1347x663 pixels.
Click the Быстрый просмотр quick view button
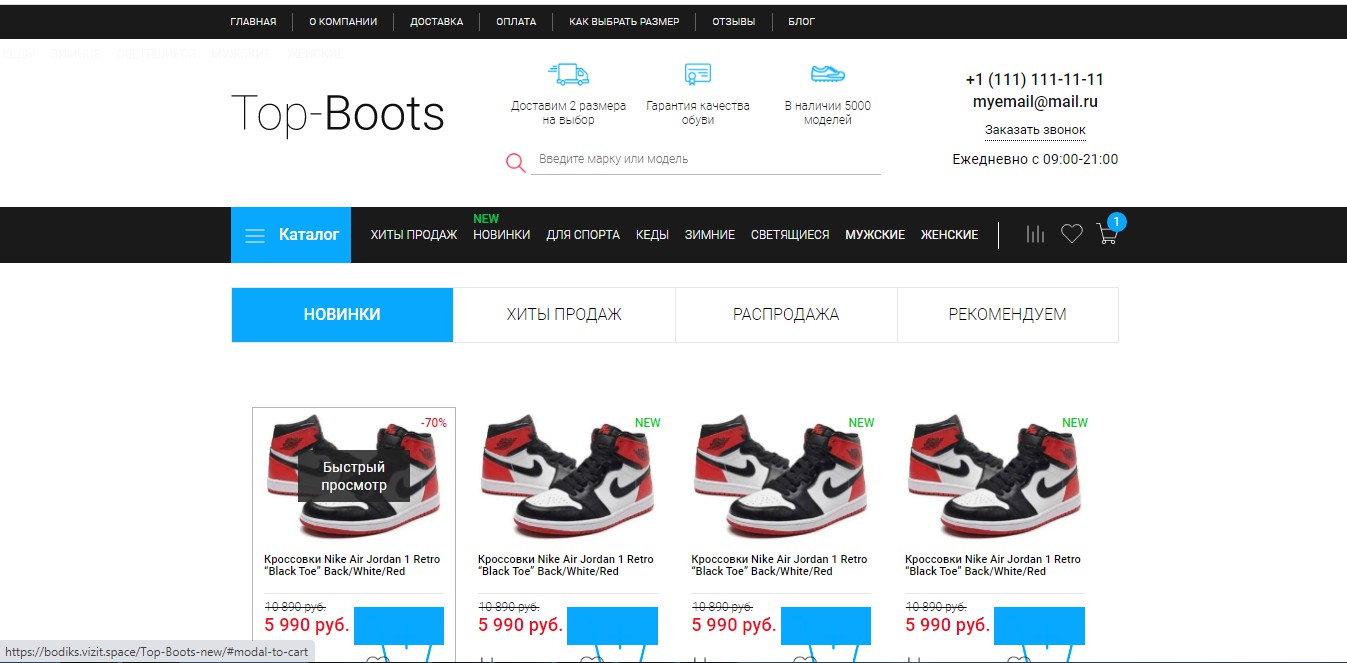(354, 476)
